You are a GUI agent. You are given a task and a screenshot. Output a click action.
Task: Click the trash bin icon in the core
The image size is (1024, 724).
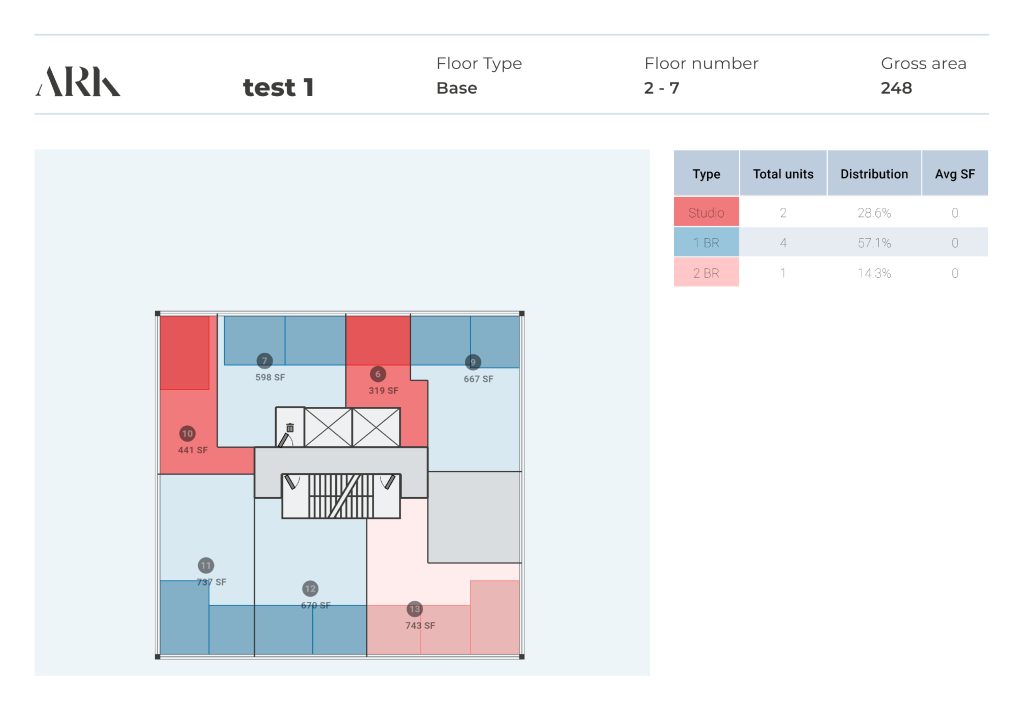pyautogui.click(x=290, y=428)
